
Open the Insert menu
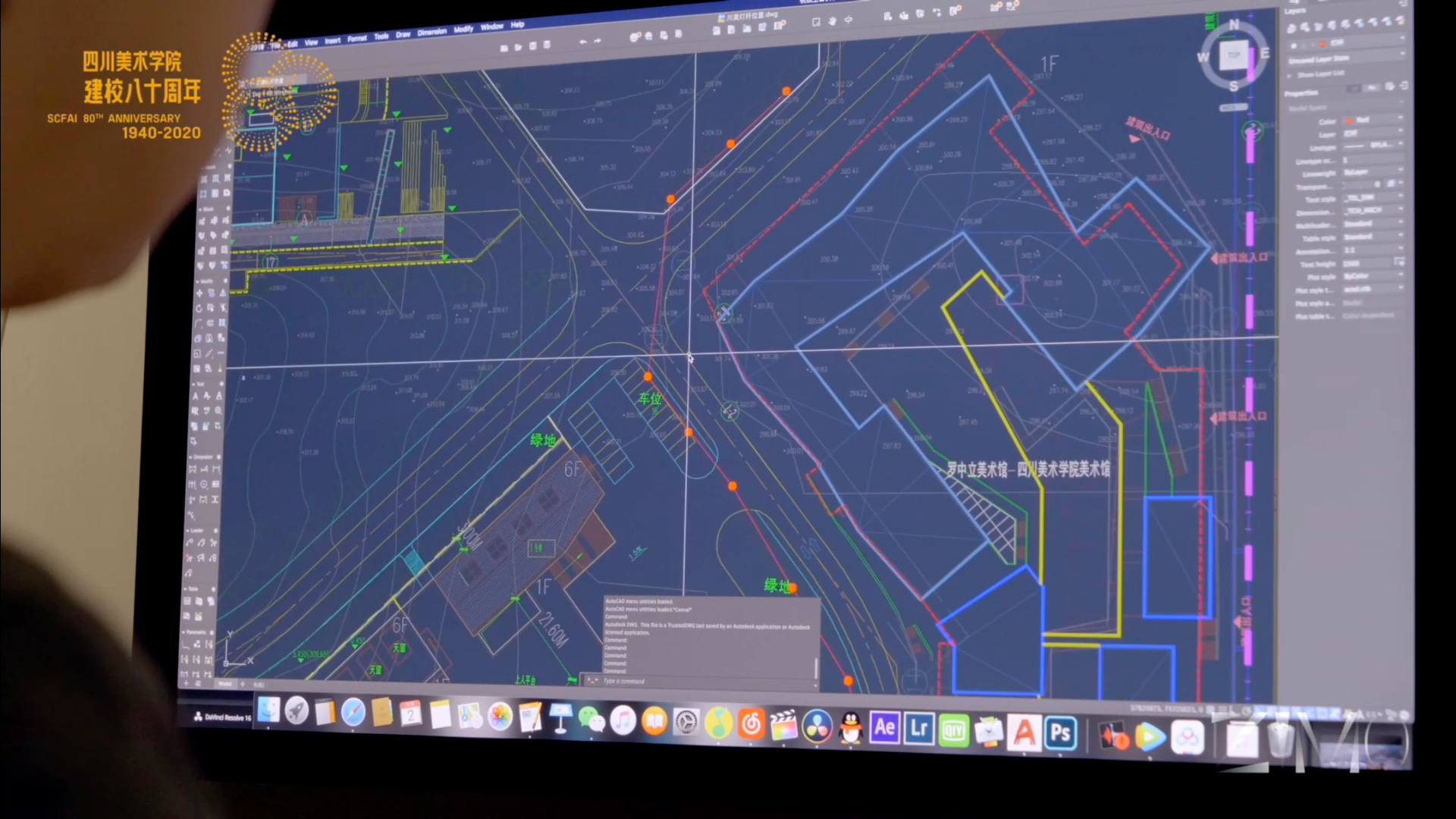tap(332, 41)
